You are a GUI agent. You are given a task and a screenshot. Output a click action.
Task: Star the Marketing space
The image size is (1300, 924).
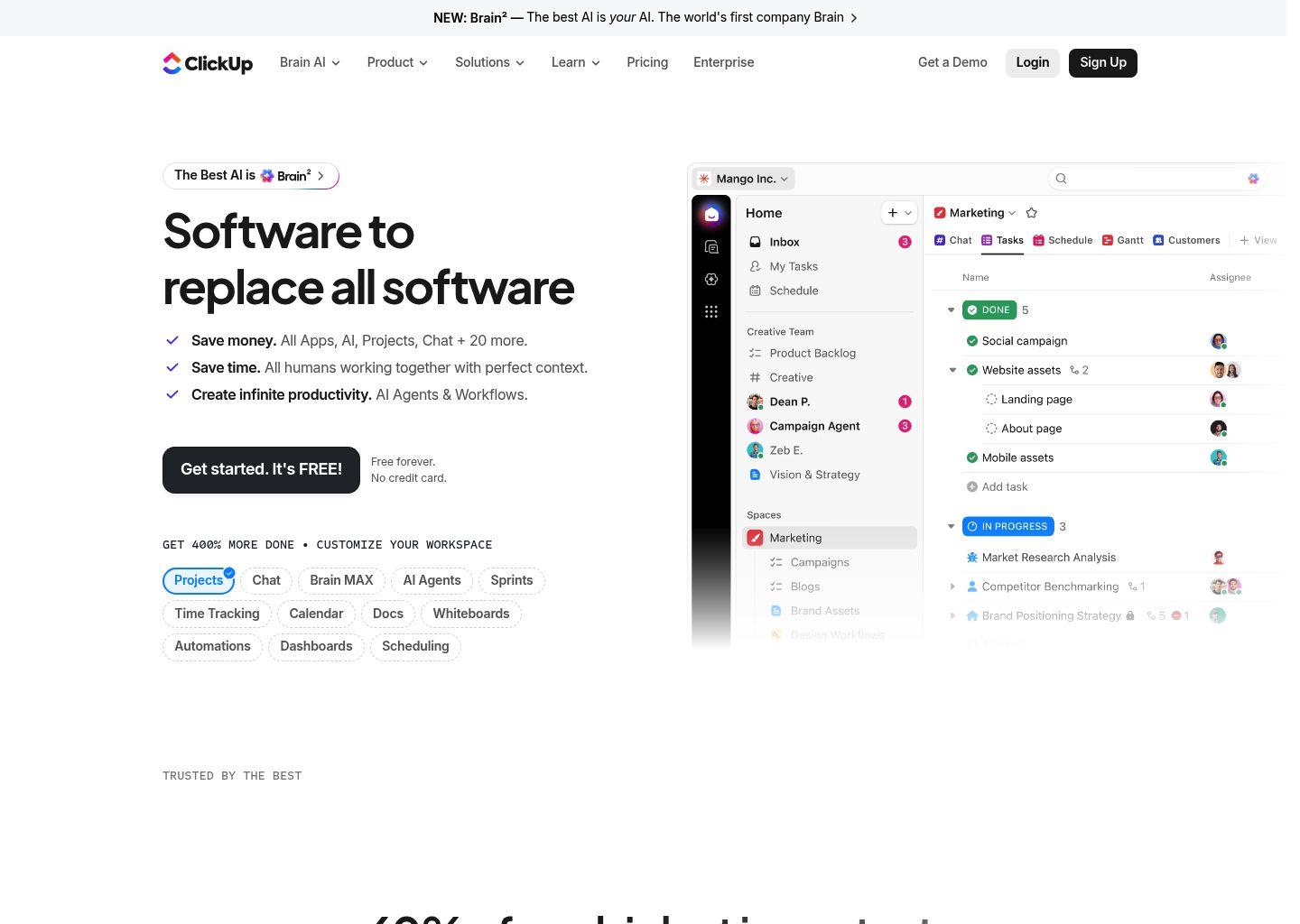pos(1032,213)
